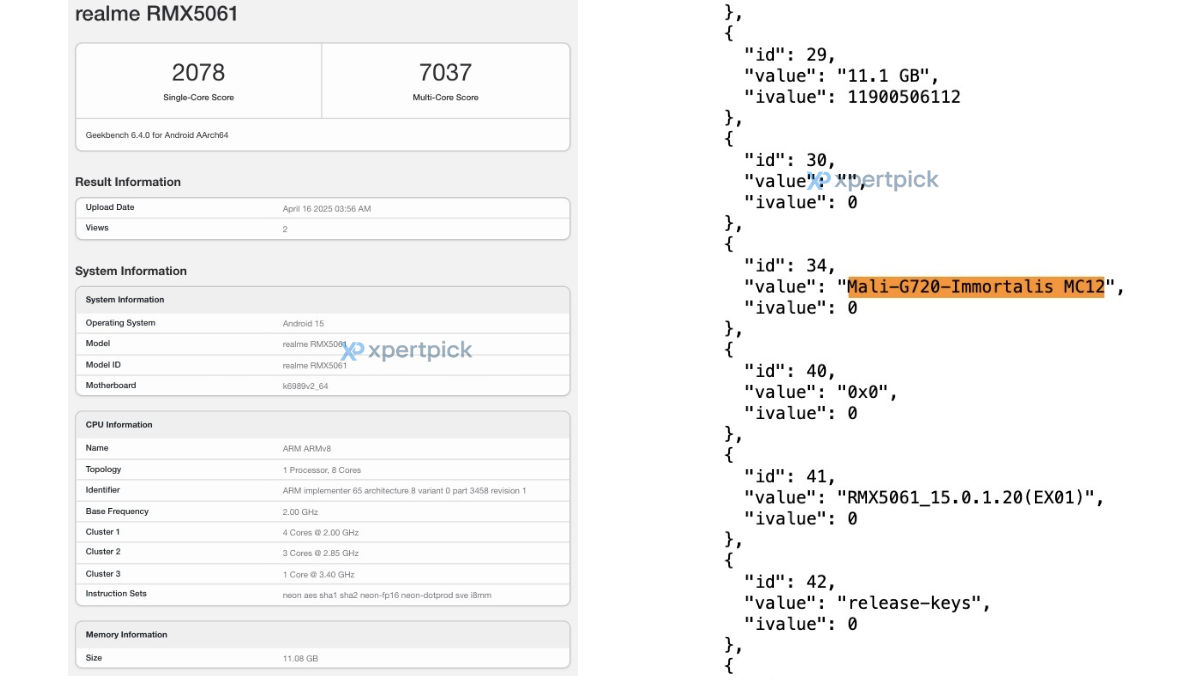Select the k6989v2_64 motherboard value
The height and width of the screenshot is (680, 1200).
click(305, 386)
